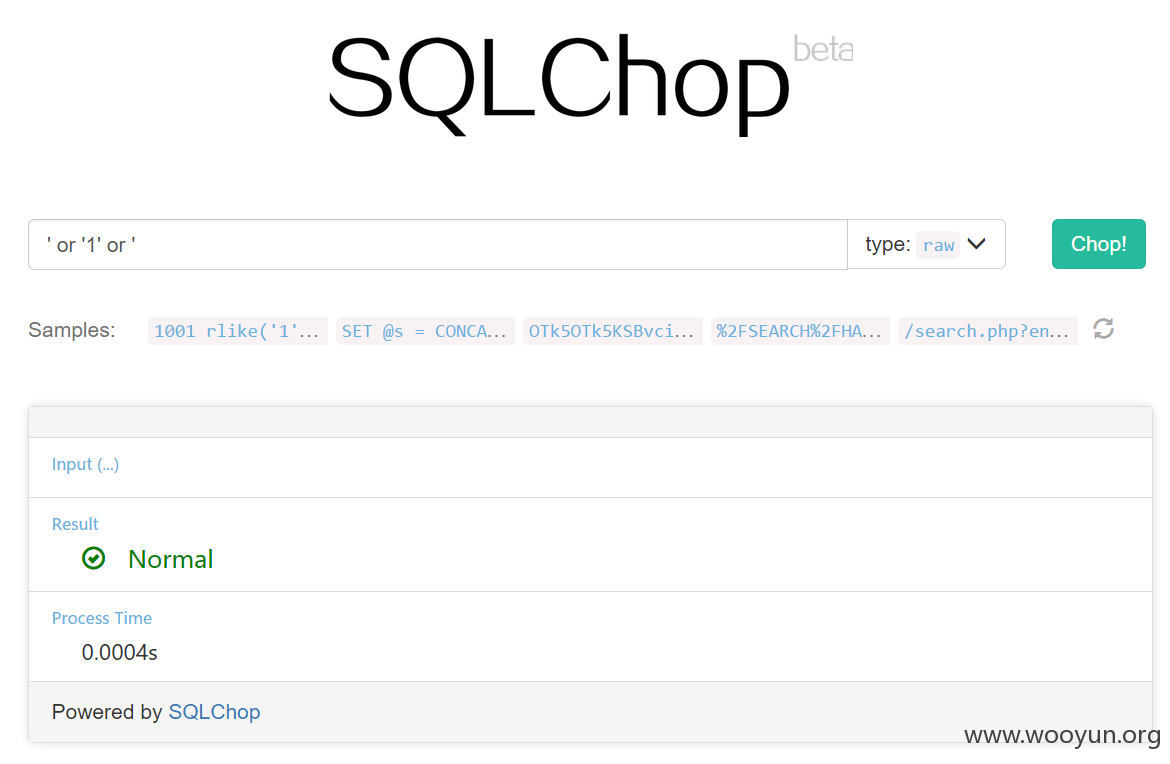Screen dimensions: 1170x764
Task: Open the type raw dropdown
Action: pyautogui.click(x=926, y=245)
